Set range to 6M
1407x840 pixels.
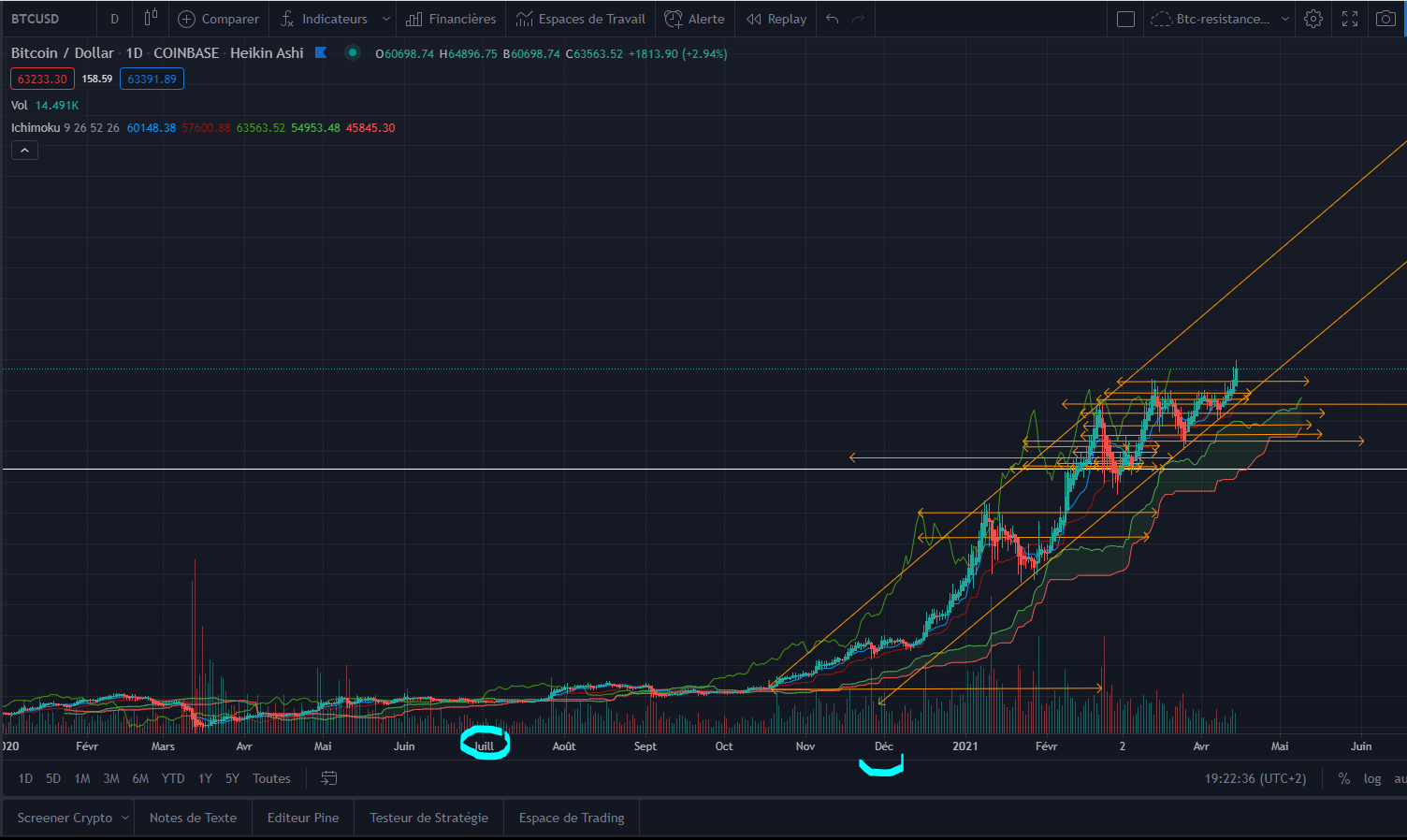click(x=140, y=778)
